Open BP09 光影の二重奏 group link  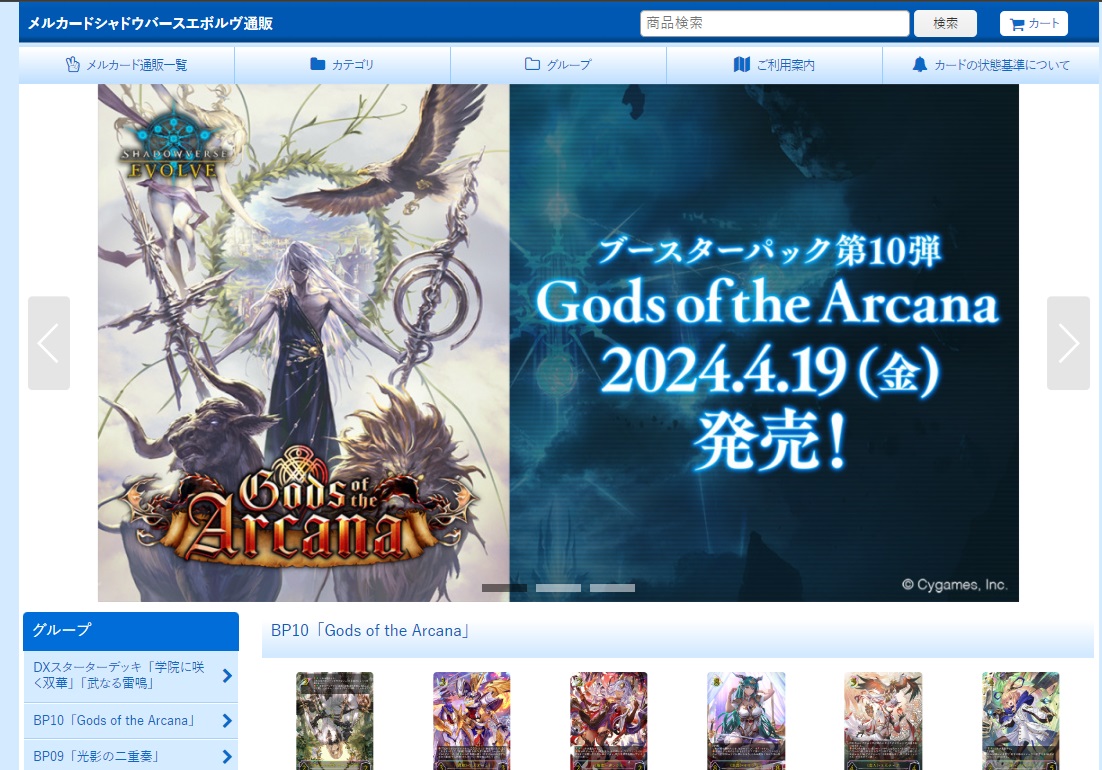(131, 756)
